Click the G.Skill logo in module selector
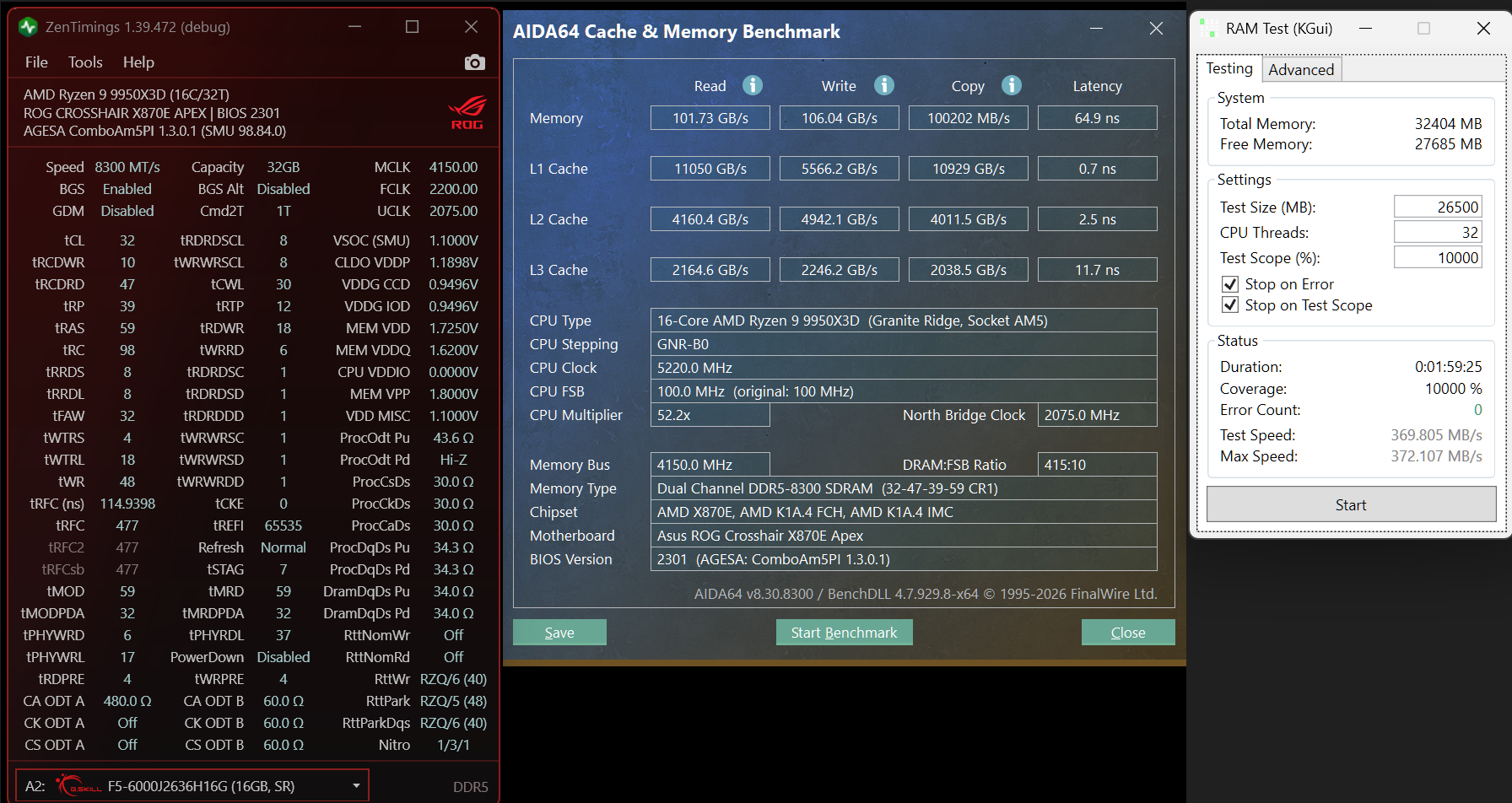 coord(78,785)
